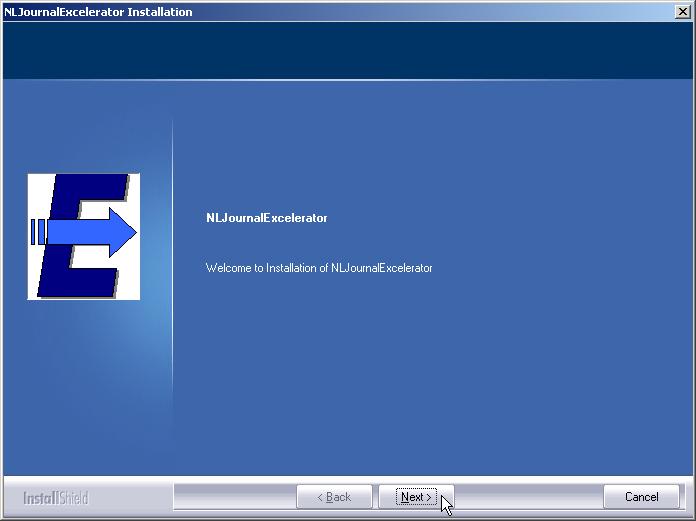This screenshot has height=521, width=696.
Task: Click the NLJournalExcelerator E arrow logo
Action: tap(84, 237)
